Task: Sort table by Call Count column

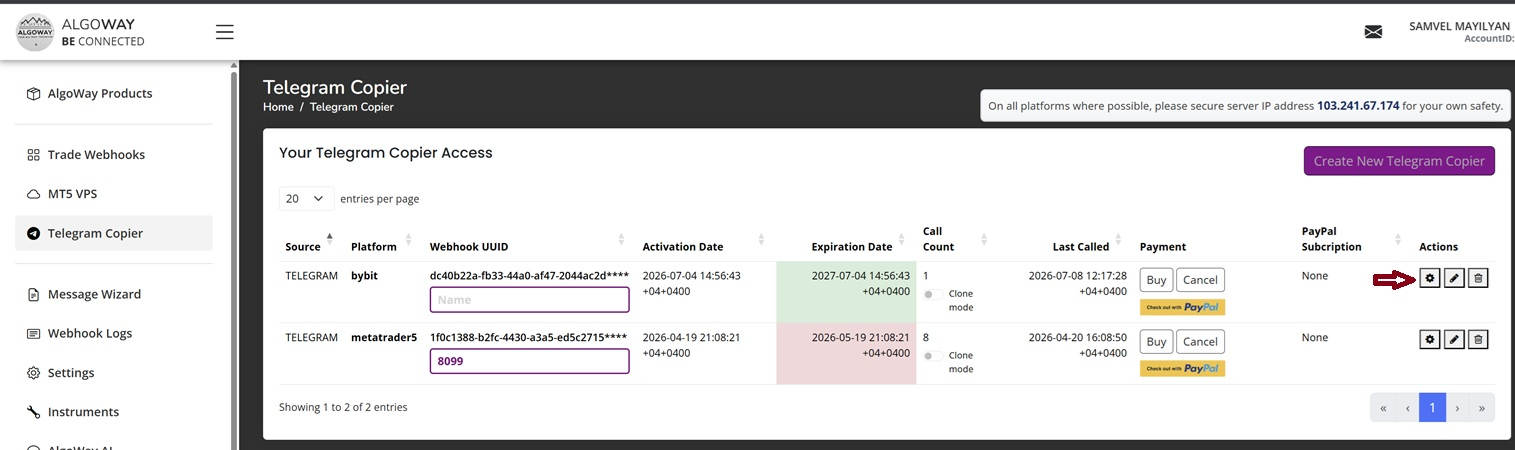Action: click(955, 239)
